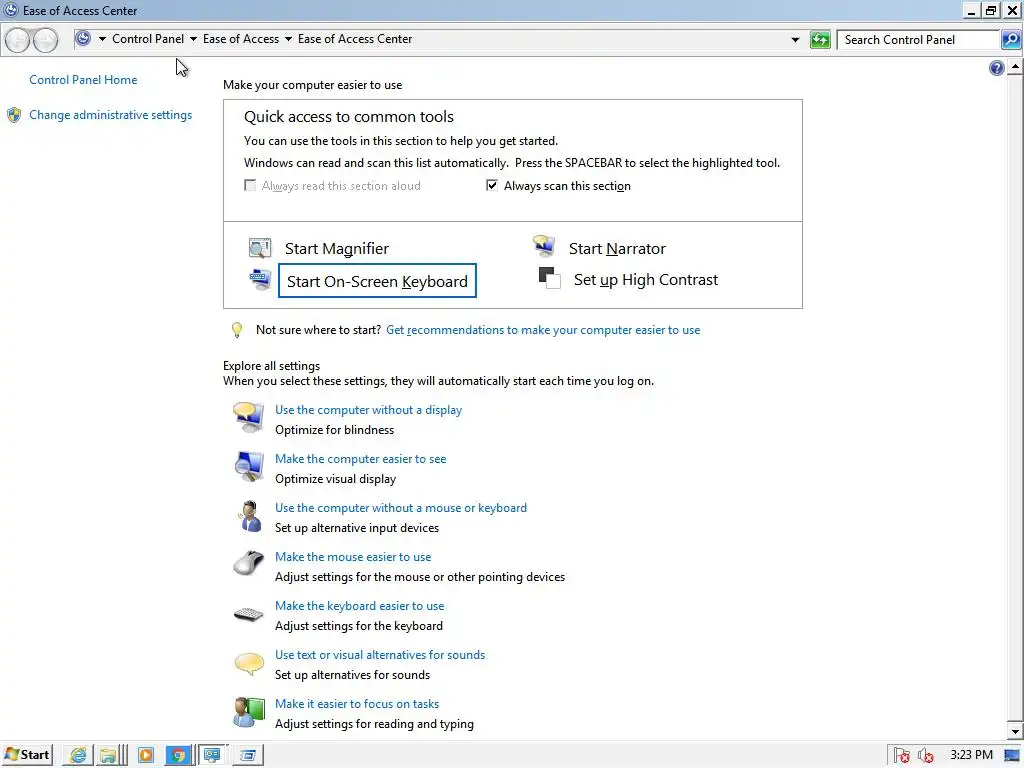The height and width of the screenshot is (768, 1024).
Task: Click the search magnifier button
Action: tap(1010, 40)
